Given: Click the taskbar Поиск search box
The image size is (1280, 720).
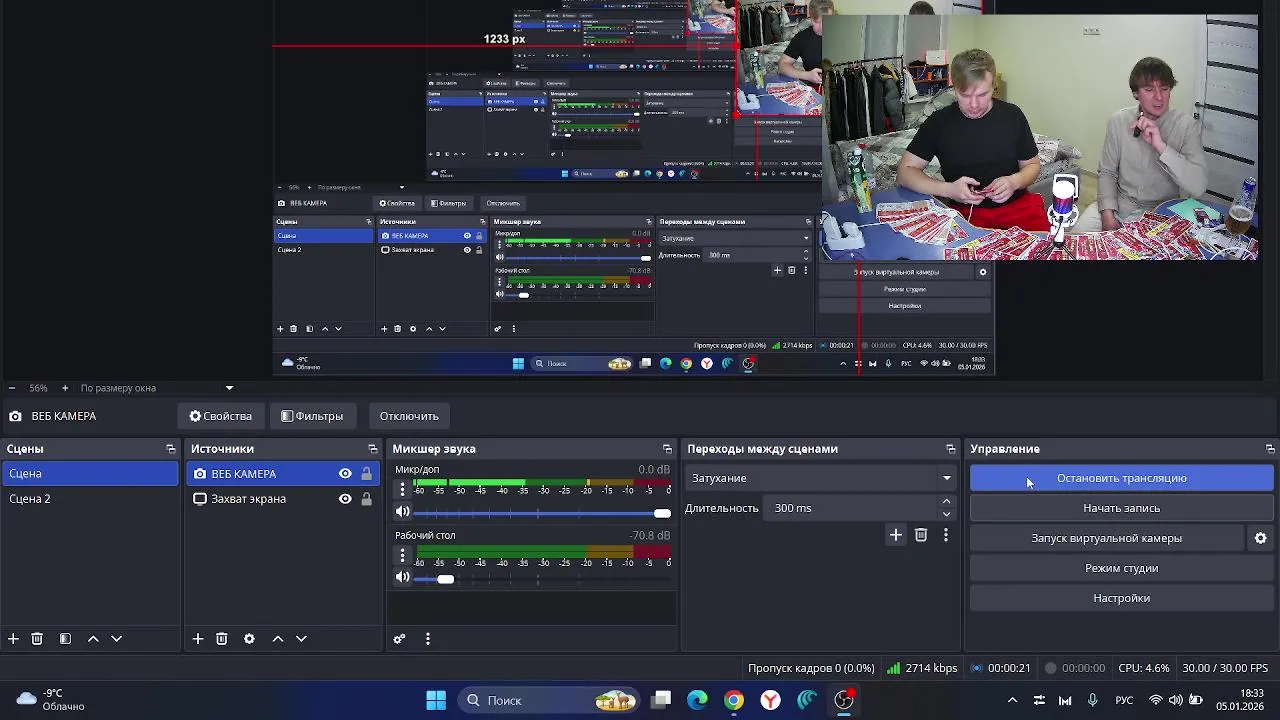Looking at the screenshot, I should click(550, 700).
